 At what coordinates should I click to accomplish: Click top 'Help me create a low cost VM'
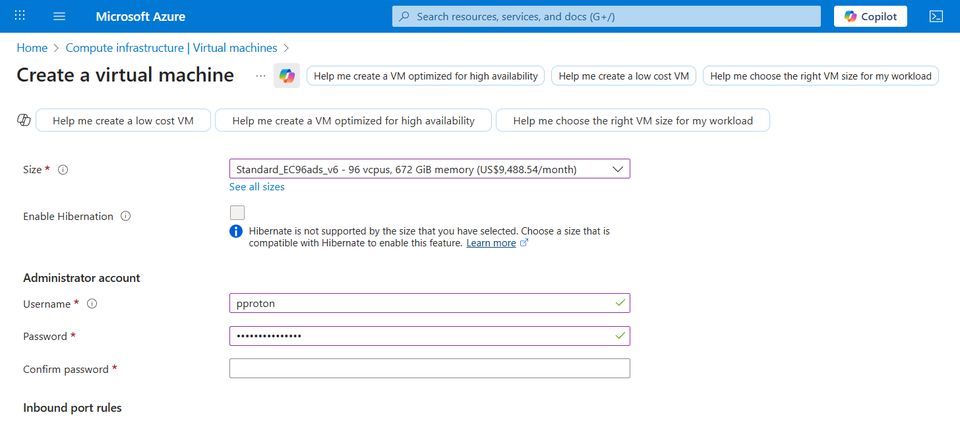pos(625,76)
